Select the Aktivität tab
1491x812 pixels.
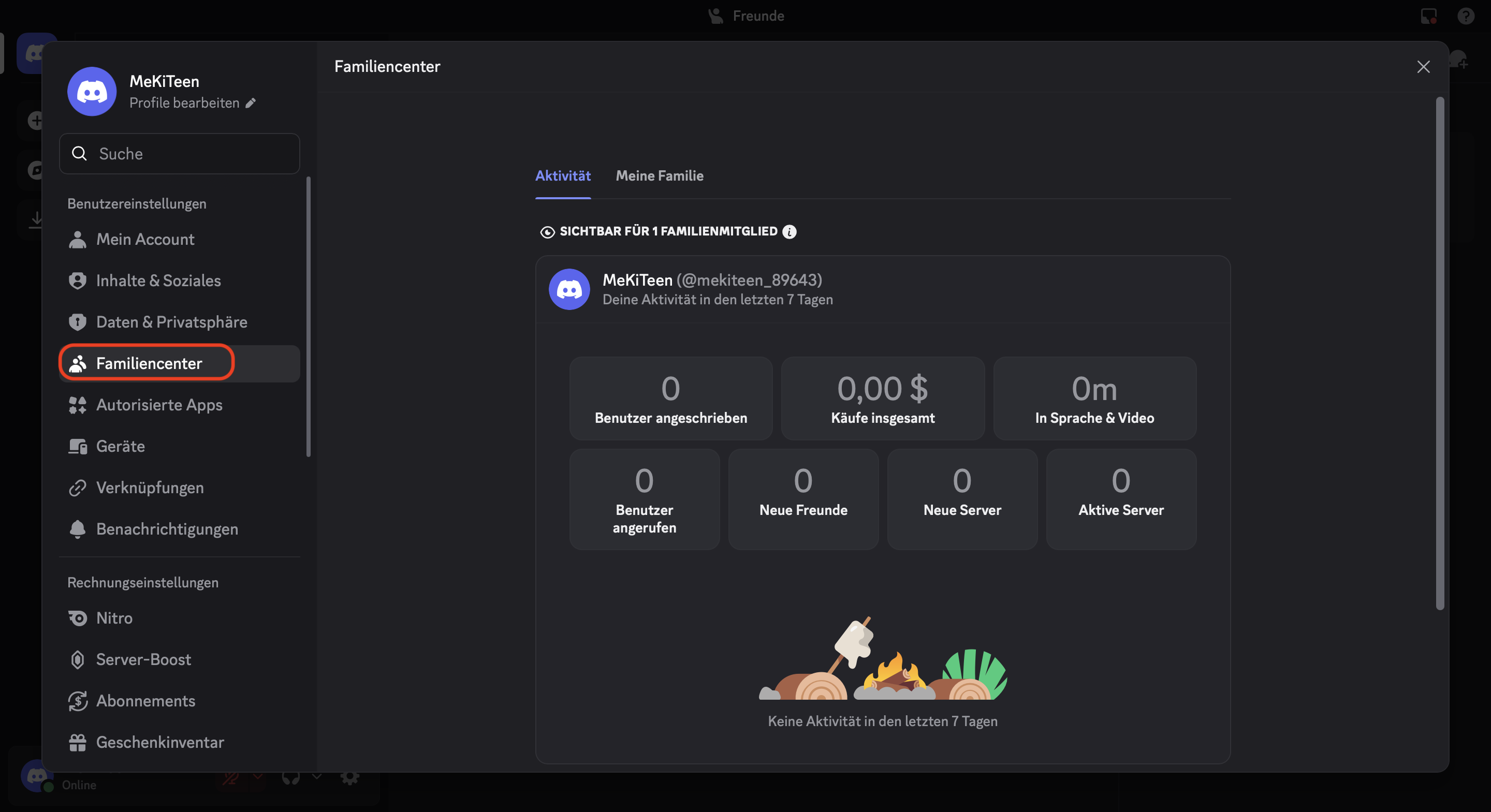[563, 176]
